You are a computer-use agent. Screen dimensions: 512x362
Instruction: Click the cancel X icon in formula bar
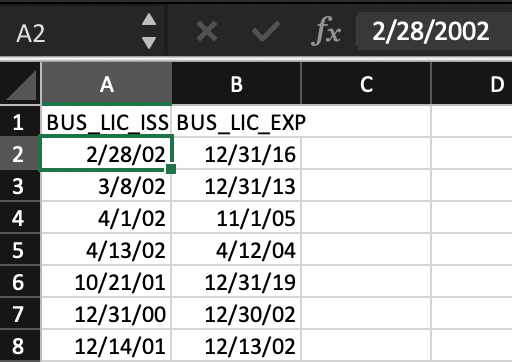[207, 31]
